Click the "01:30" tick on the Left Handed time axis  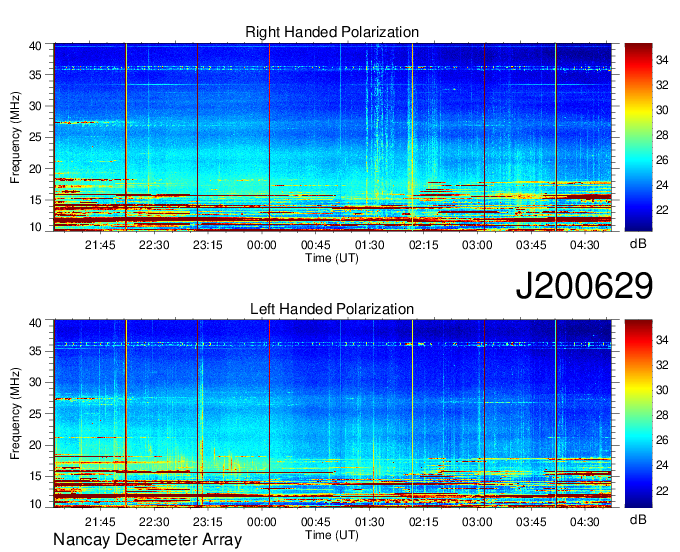(x=369, y=522)
